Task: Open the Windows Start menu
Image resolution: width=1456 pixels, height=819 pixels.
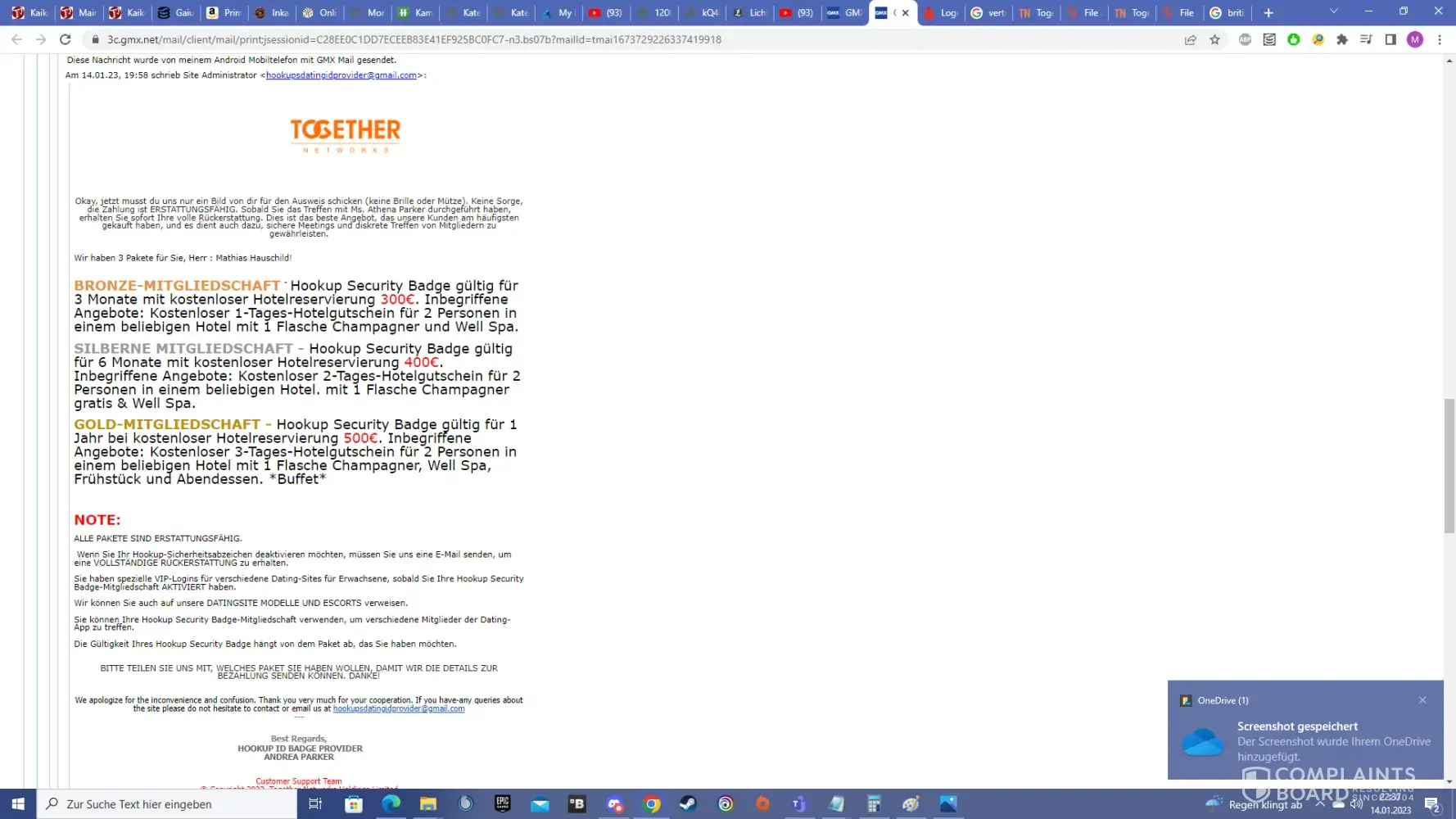Action: pos(18,804)
